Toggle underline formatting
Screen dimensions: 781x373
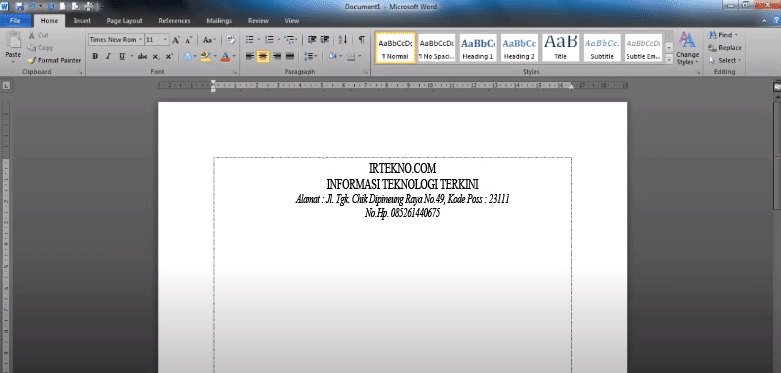pyautogui.click(x=122, y=56)
